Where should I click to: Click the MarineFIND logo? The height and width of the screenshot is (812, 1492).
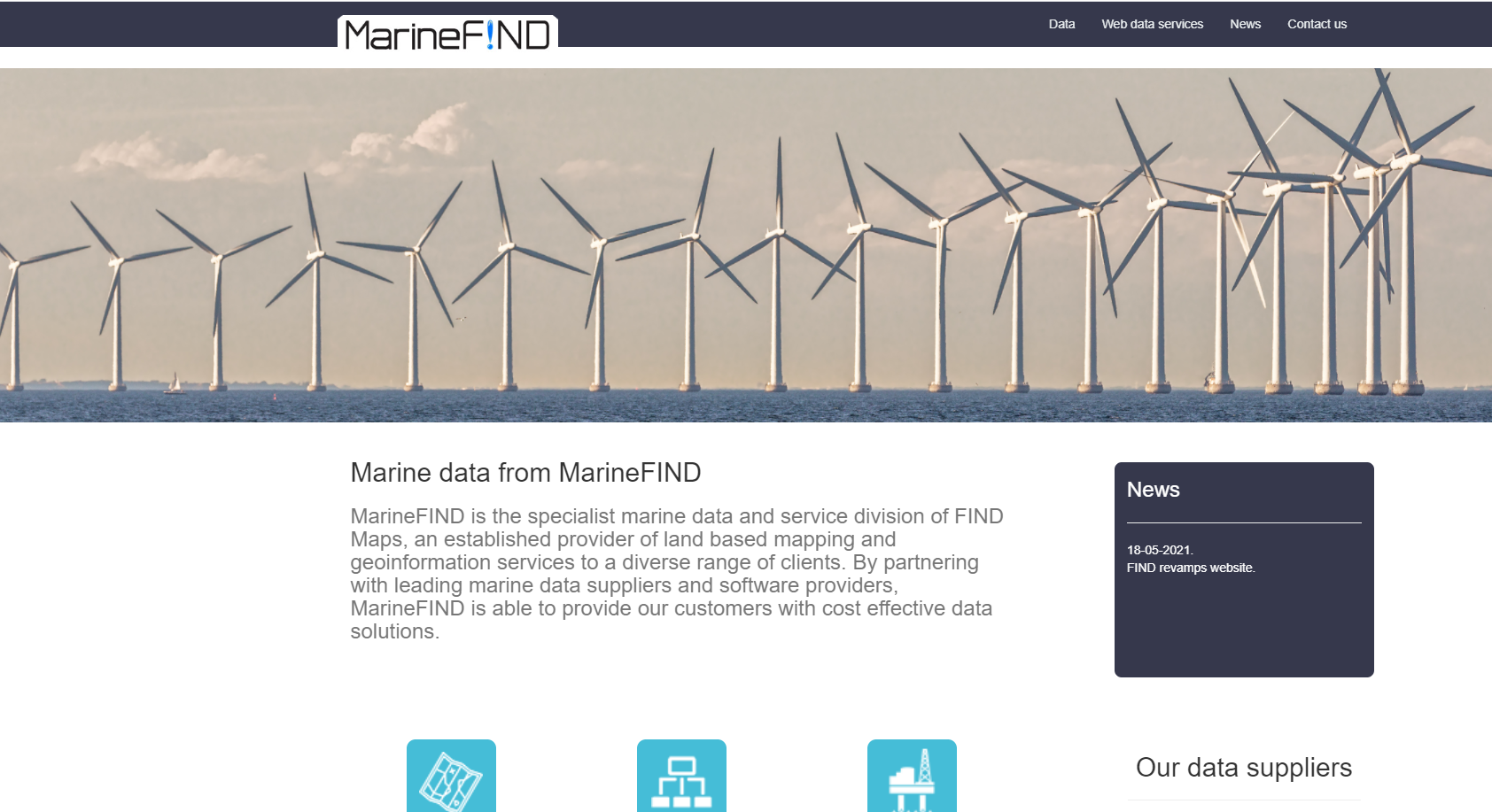pyautogui.click(x=447, y=34)
